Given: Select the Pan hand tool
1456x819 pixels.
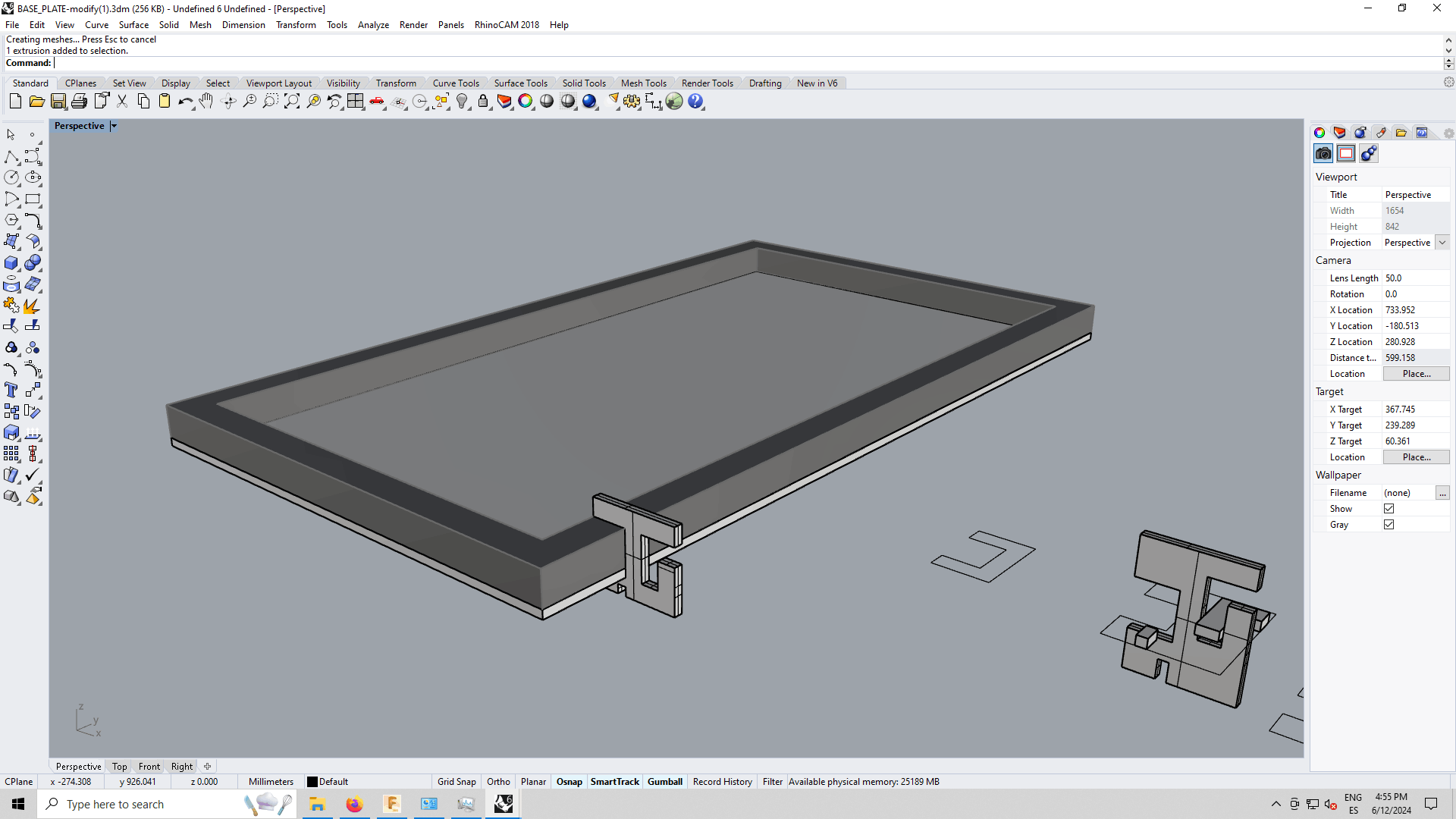Looking at the screenshot, I should [206, 102].
